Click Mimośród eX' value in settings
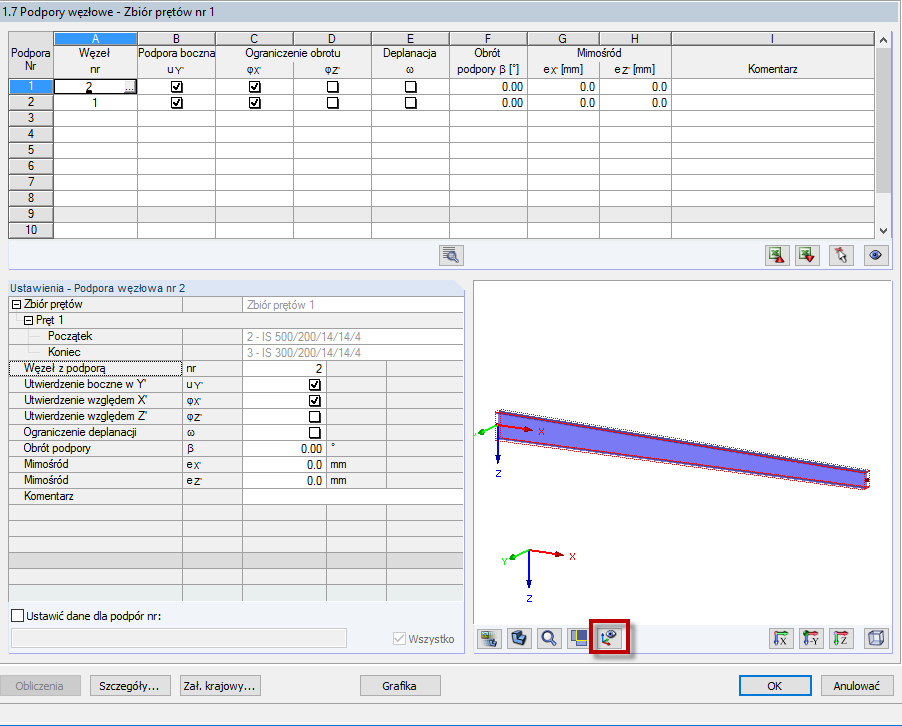This screenshot has width=902, height=726. pyautogui.click(x=284, y=465)
